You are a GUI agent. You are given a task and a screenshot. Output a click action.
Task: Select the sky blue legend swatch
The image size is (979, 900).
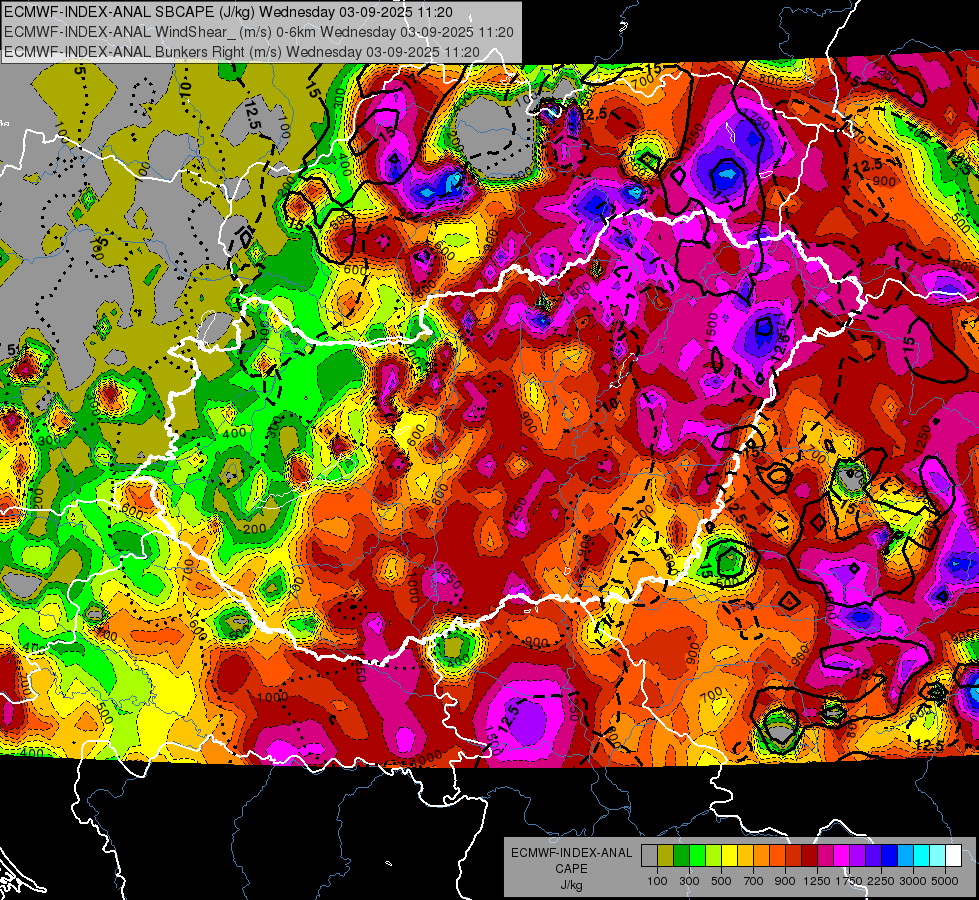(x=905, y=855)
